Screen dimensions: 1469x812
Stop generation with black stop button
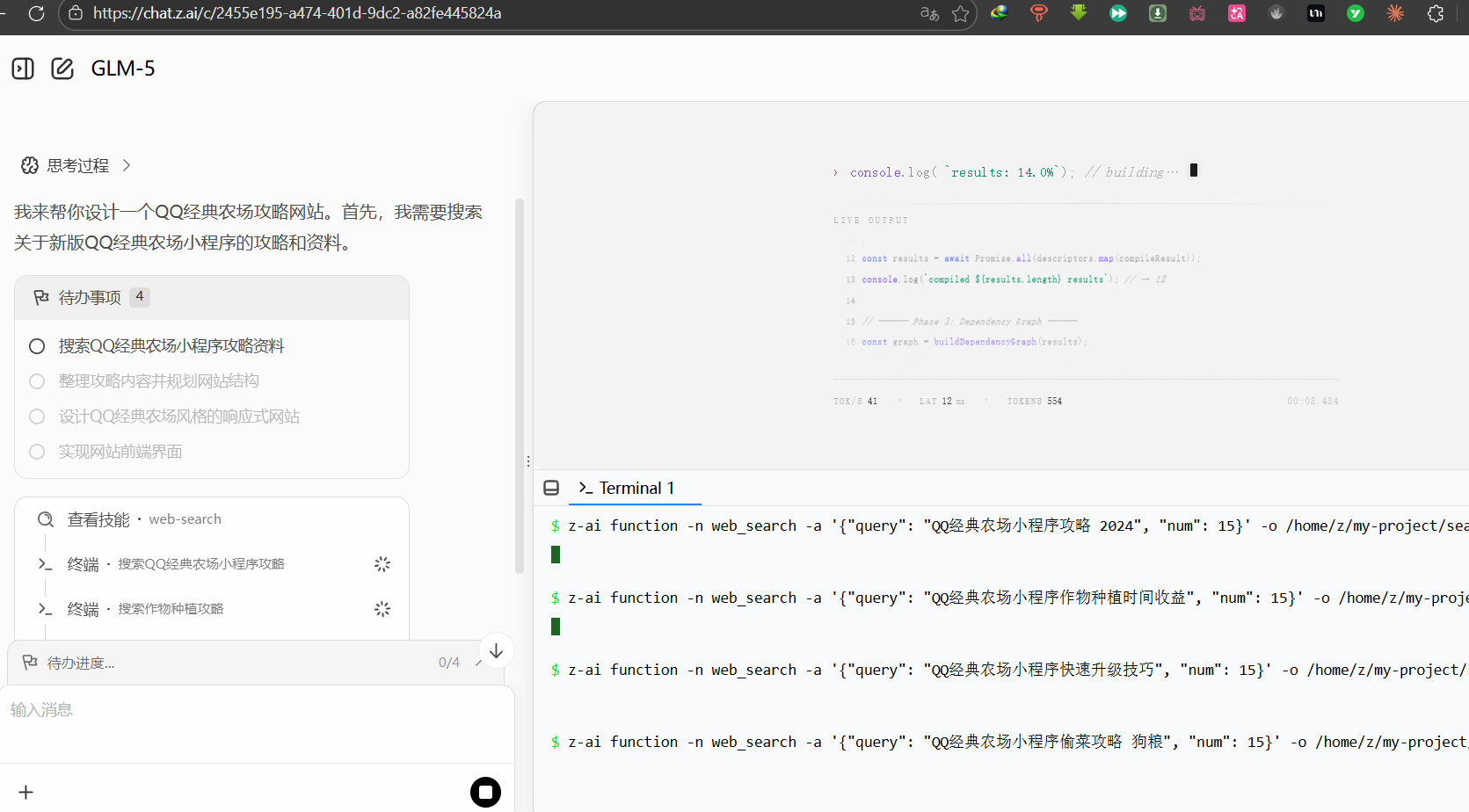(485, 792)
